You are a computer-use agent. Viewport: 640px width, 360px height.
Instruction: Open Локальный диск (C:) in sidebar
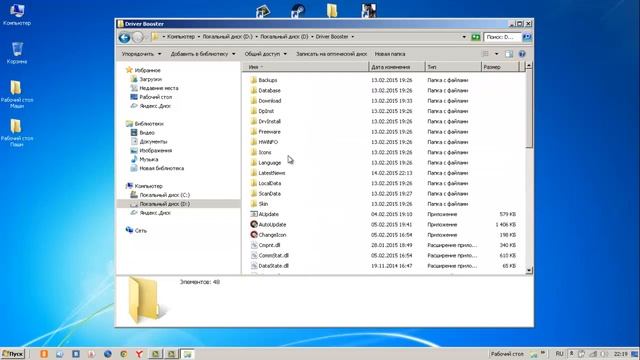[x=164, y=195]
